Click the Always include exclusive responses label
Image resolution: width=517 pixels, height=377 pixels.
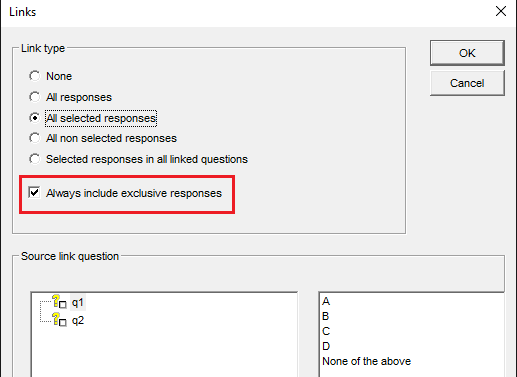click(134, 193)
